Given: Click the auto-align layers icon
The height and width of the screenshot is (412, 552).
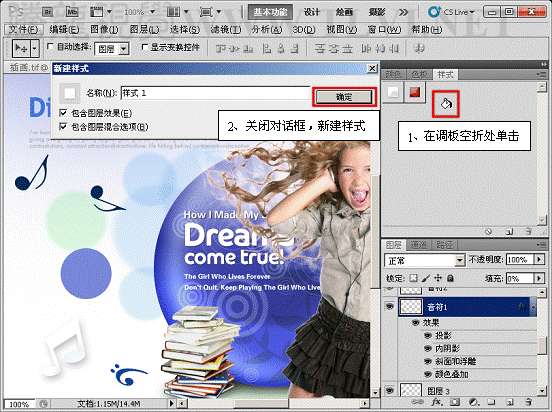Looking at the screenshot, I should 419,48.
